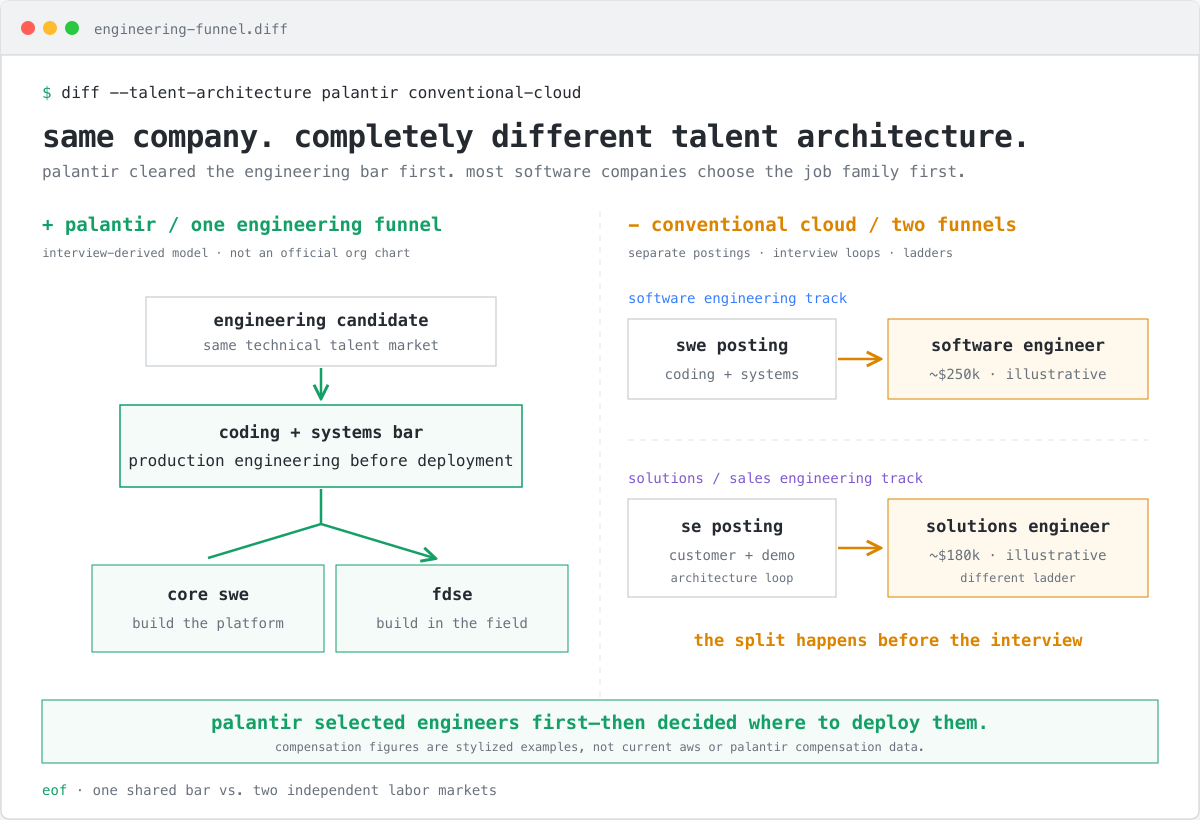This screenshot has width=1200, height=820.
Task: Click the 'engineering candidate' box
Action: click(x=321, y=331)
